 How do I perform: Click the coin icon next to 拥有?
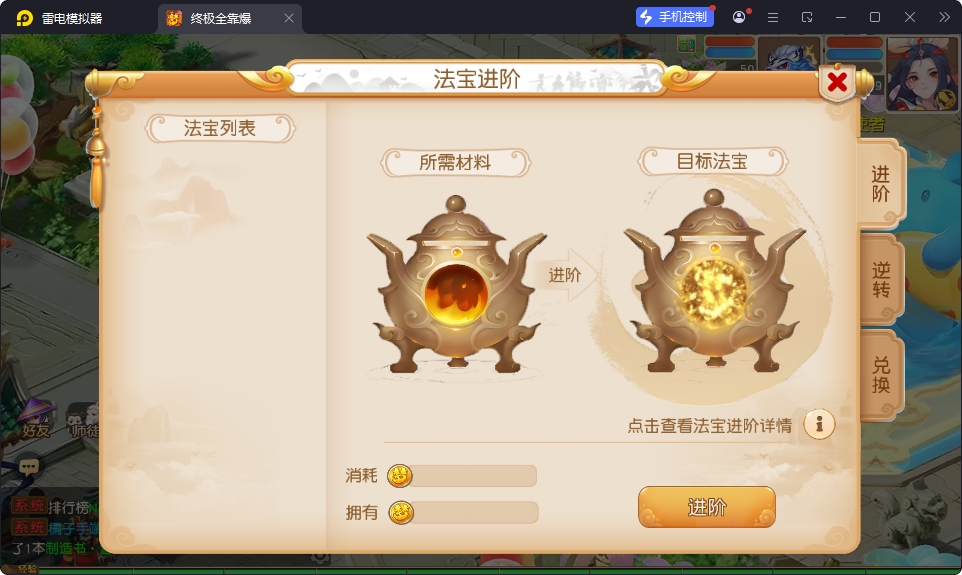point(401,512)
